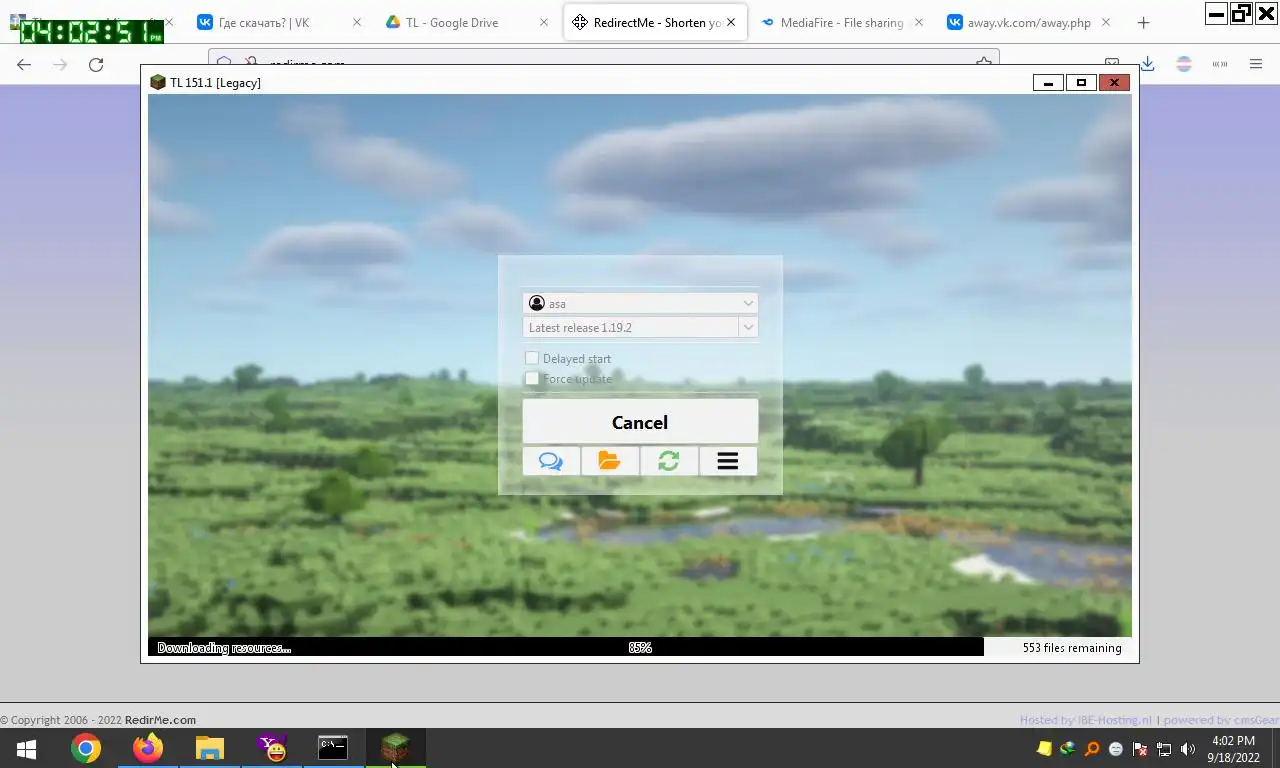1280x768 pixels.
Task: Close the TL - Google Drive tab
Action: click(x=543, y=22)
